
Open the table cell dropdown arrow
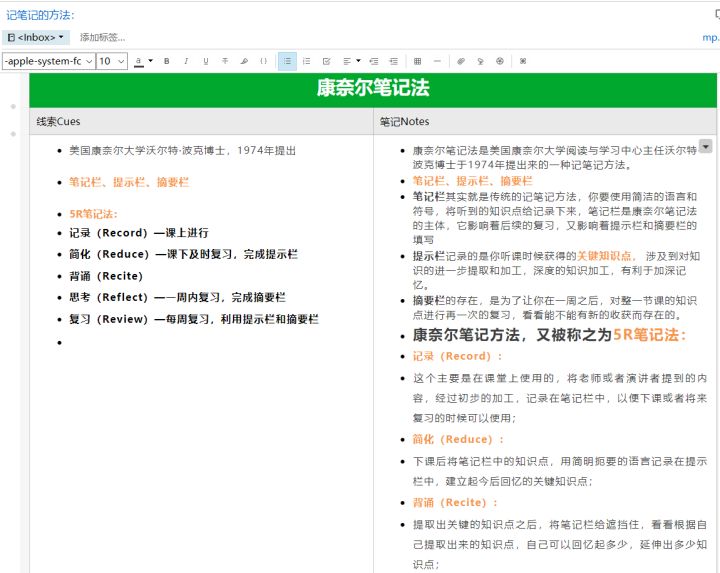point(706,146)
